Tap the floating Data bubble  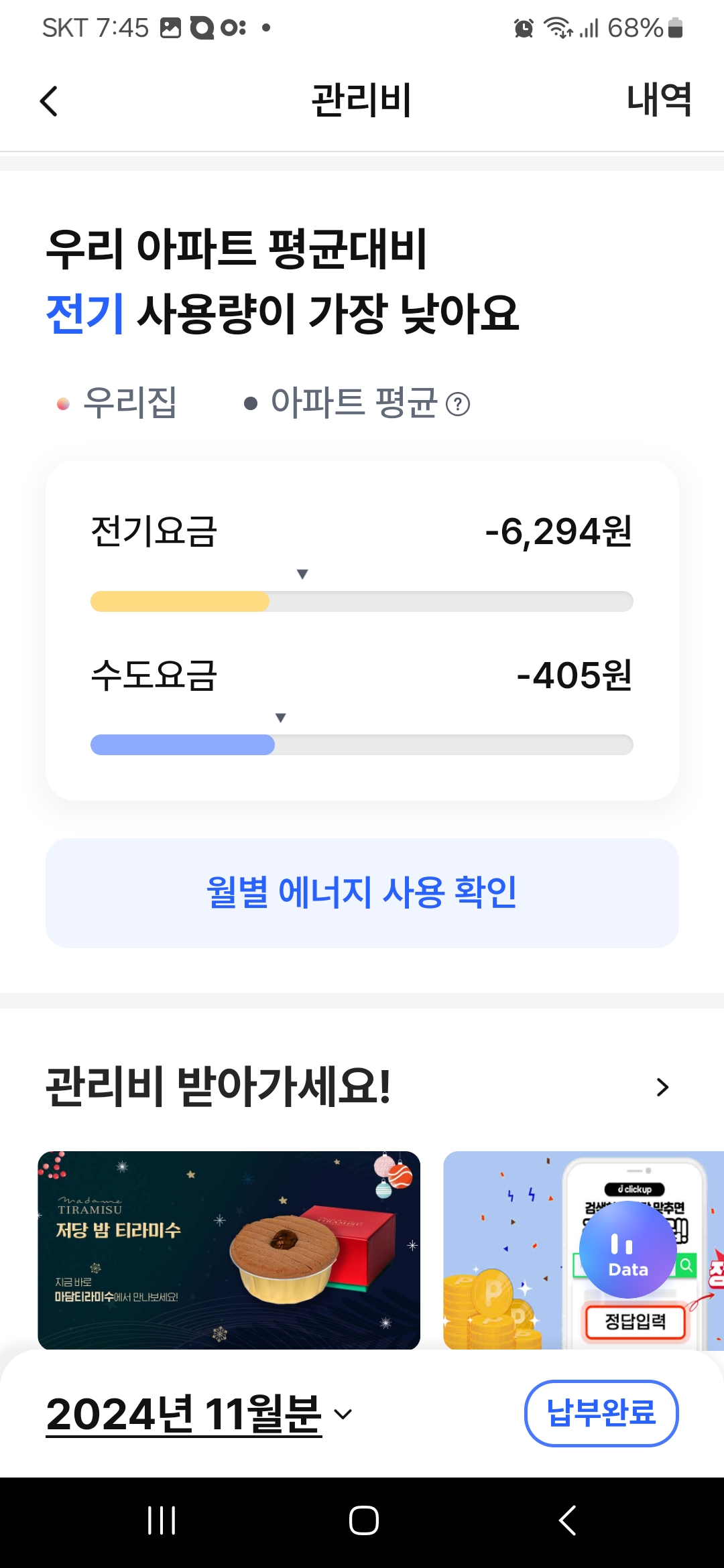[x=627, y=1250]
